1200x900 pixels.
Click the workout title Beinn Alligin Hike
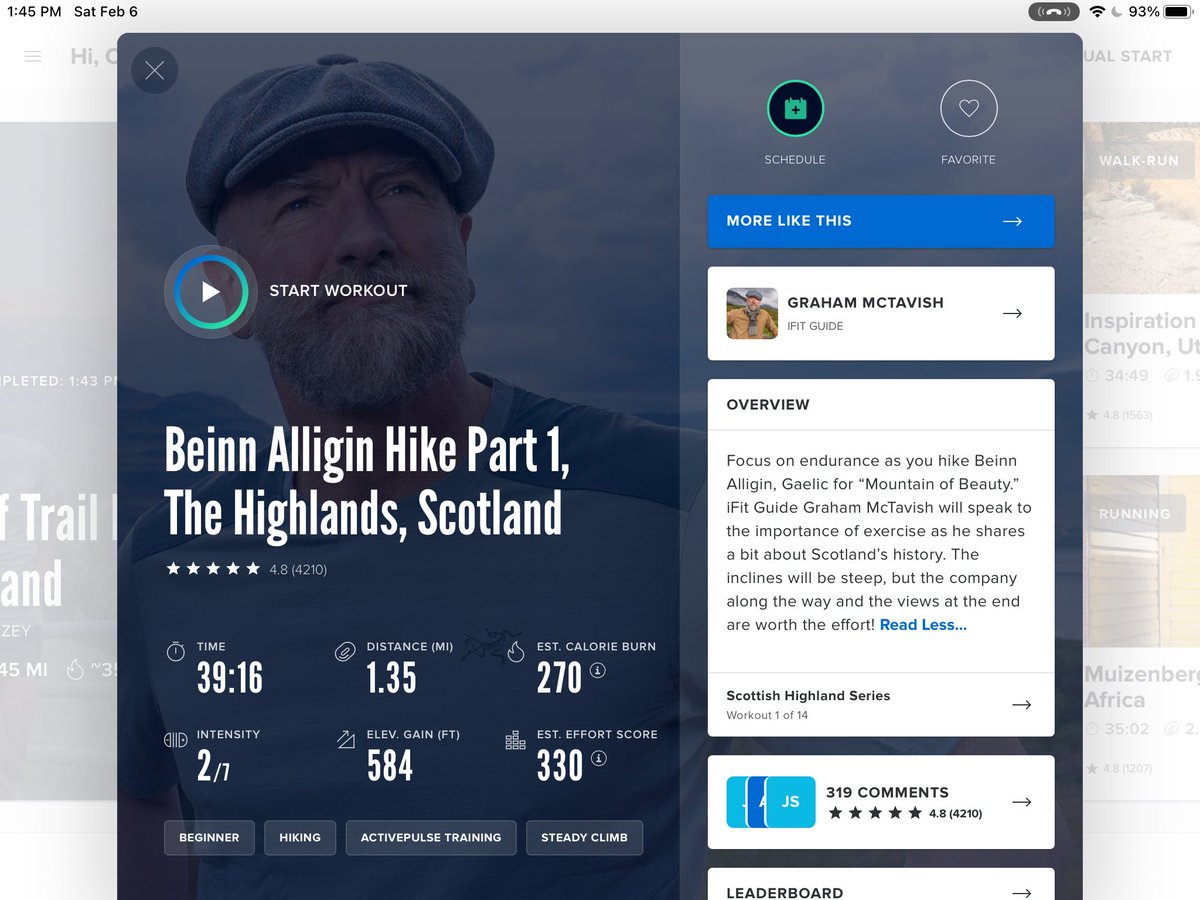(x=367, y=482)
